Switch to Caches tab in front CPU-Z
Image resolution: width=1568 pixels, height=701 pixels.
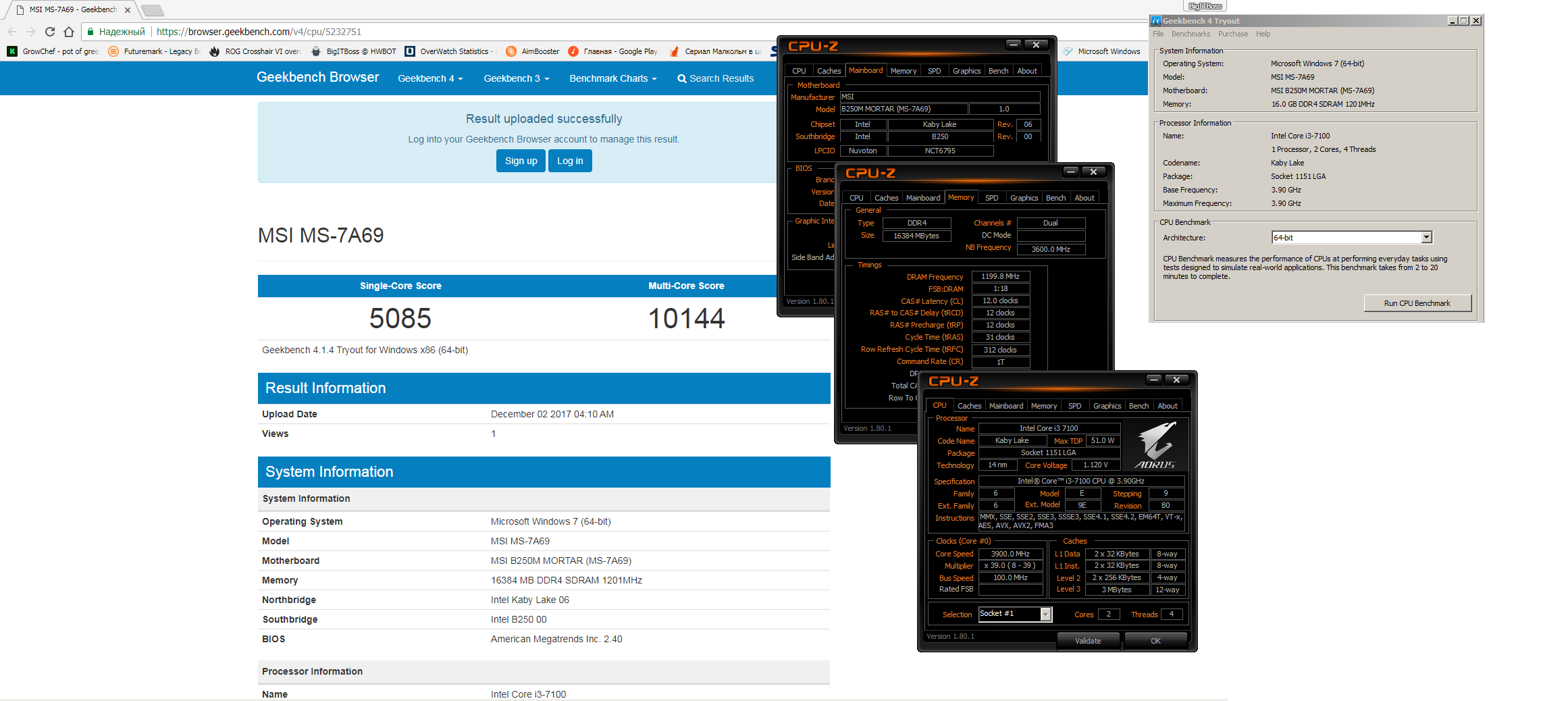(x=969, y=406)
